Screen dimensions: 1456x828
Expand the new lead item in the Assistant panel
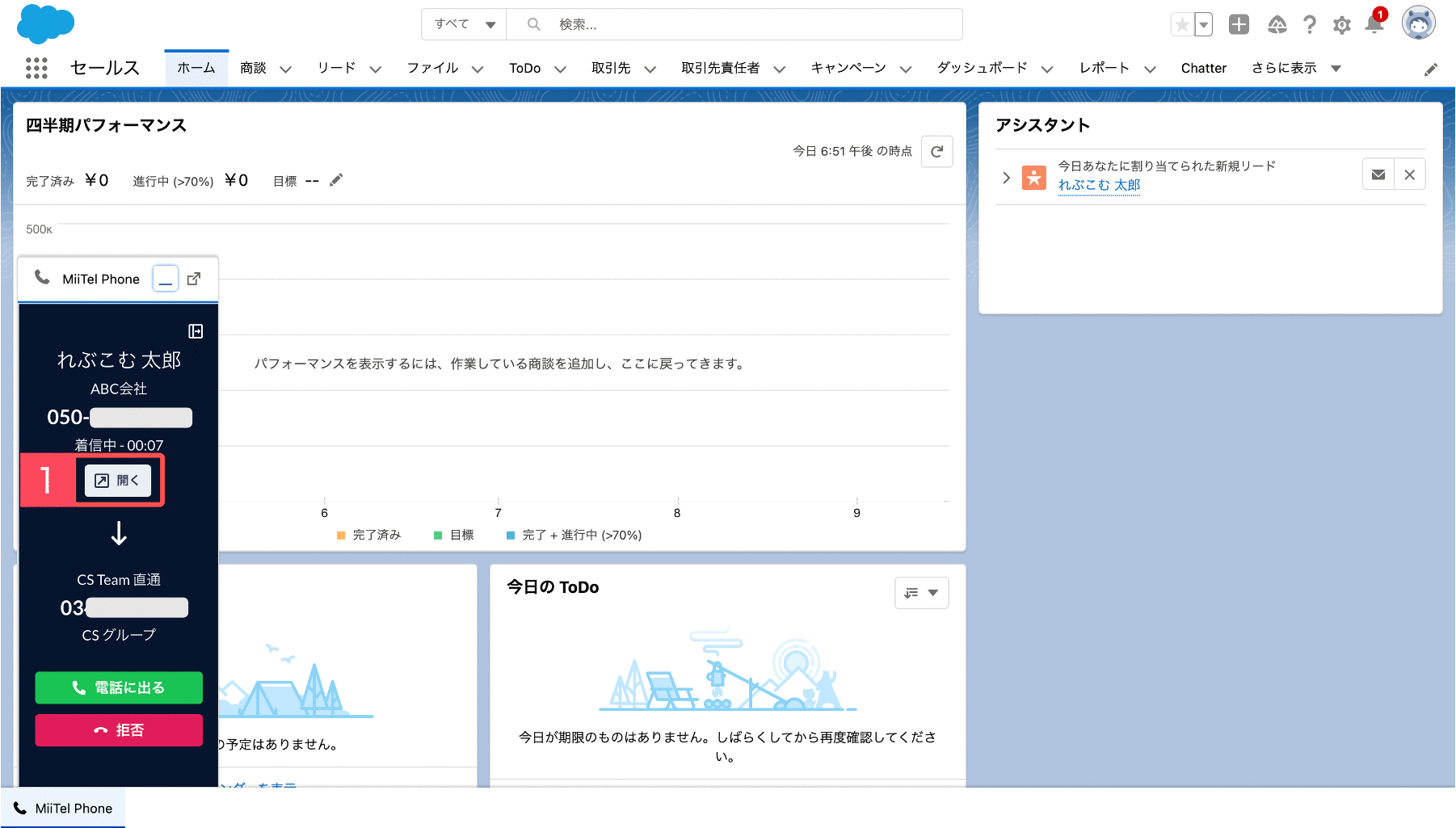point(1006,178)
